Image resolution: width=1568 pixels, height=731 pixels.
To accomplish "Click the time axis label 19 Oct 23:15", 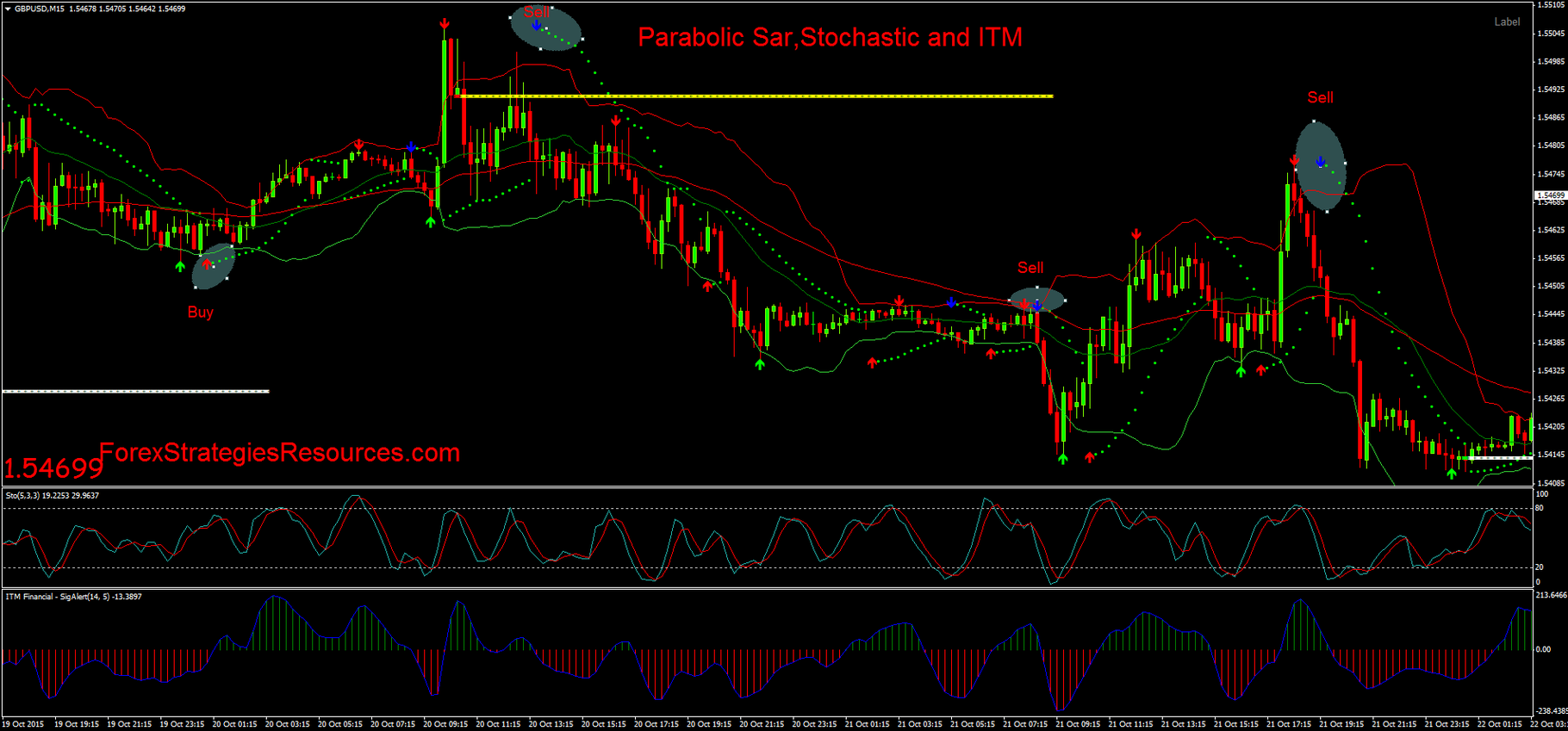I will click(x=182, y=724).
